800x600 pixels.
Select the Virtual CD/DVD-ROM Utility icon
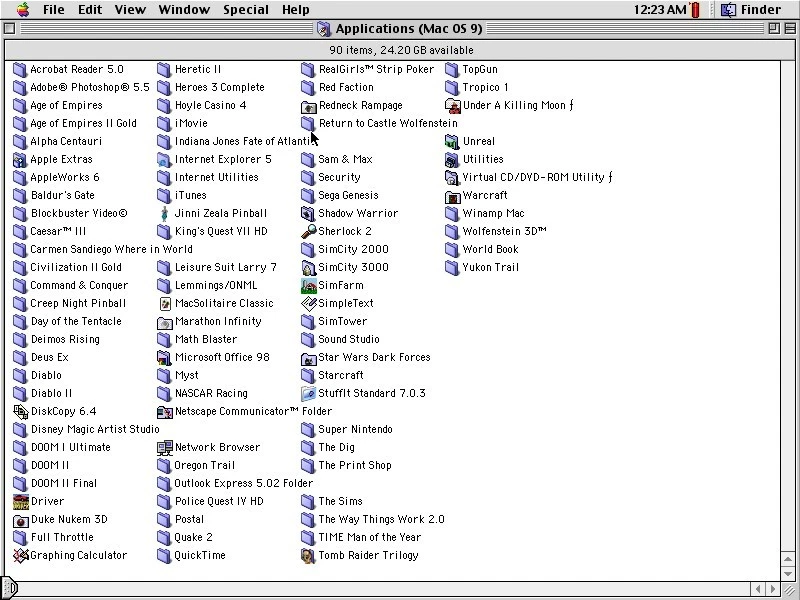click(452, 178)
